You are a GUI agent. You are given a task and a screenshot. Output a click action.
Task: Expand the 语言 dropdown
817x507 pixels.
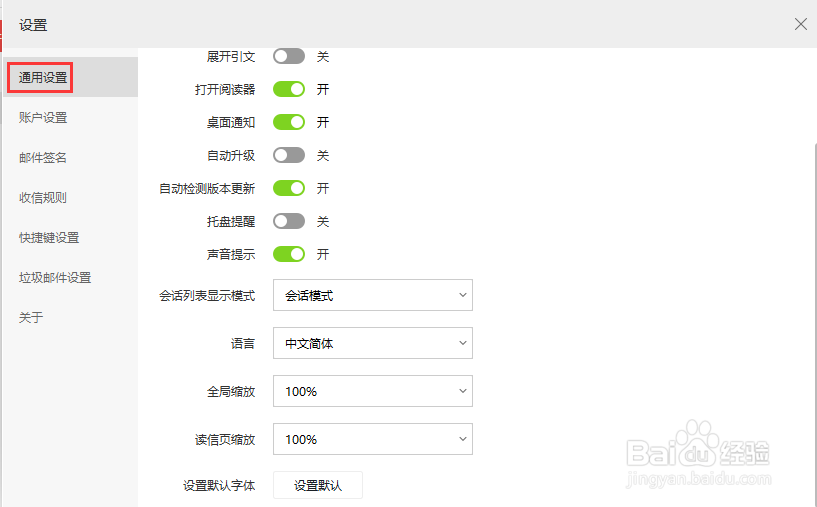click(x=372, y=343)
